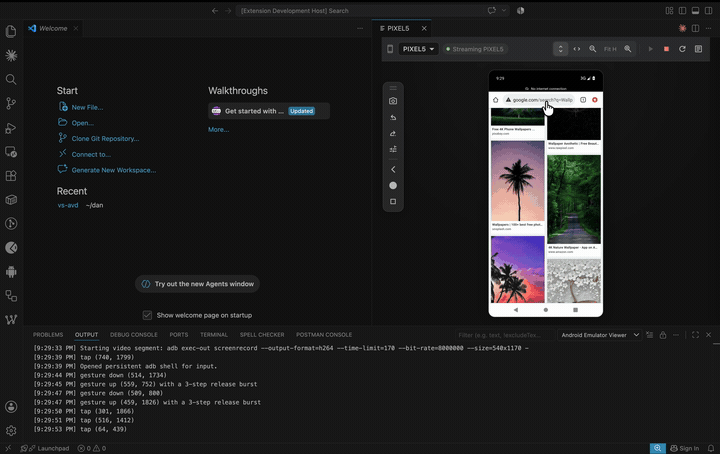
Task: Open notifications bell in status bar
Action: 711,448
